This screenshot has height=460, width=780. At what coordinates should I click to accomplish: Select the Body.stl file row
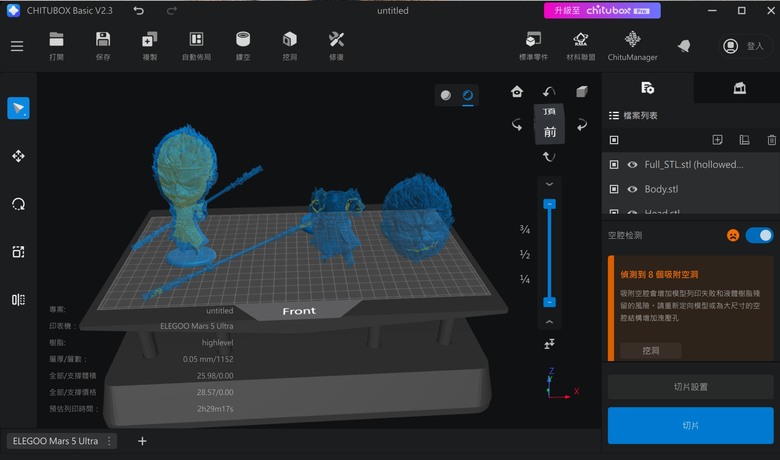(691, 189)
